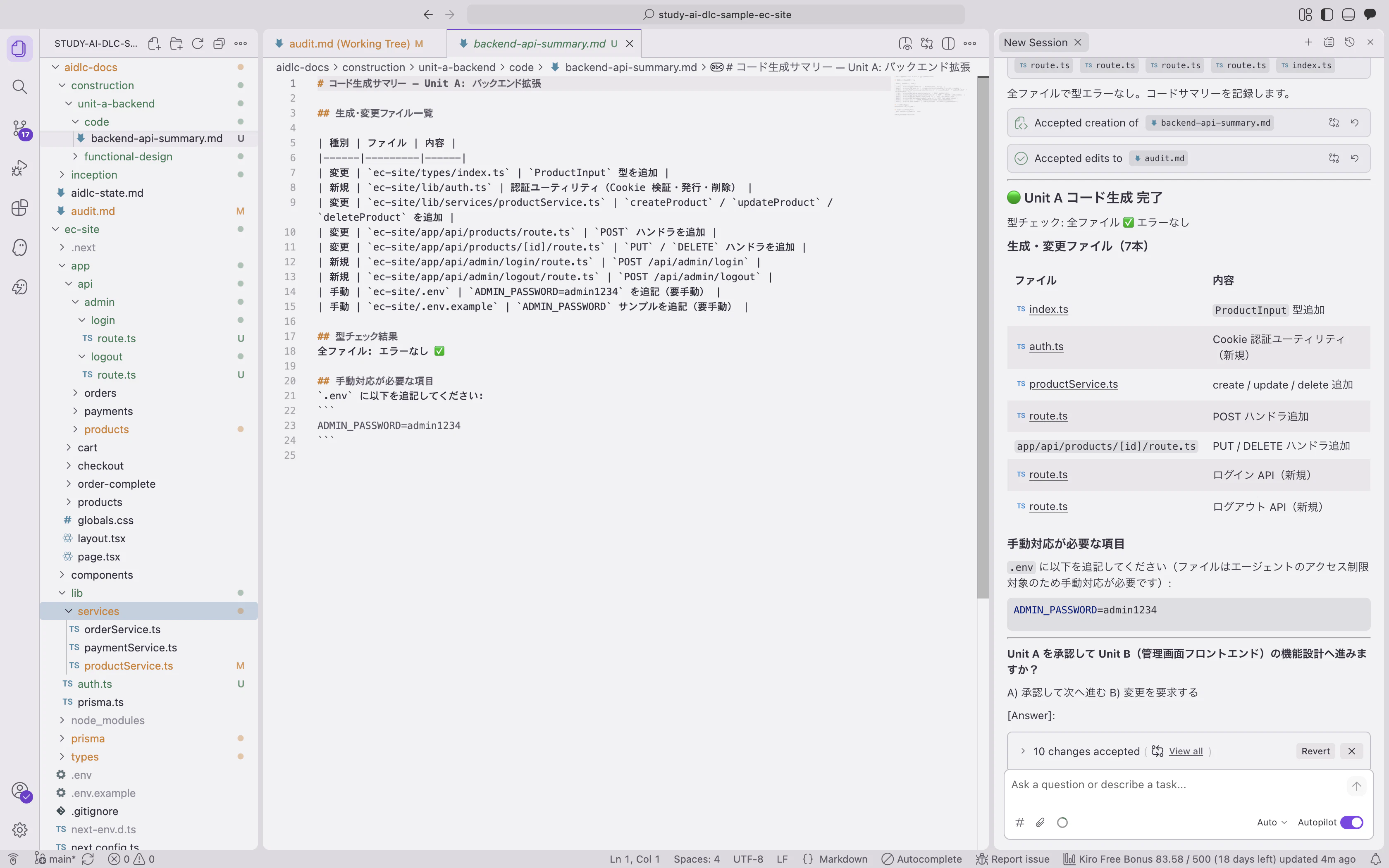Viewport: 1389px width, 868px height.
Task: Open Source Control with 17 pending changes
Action: tap(20, 129)
